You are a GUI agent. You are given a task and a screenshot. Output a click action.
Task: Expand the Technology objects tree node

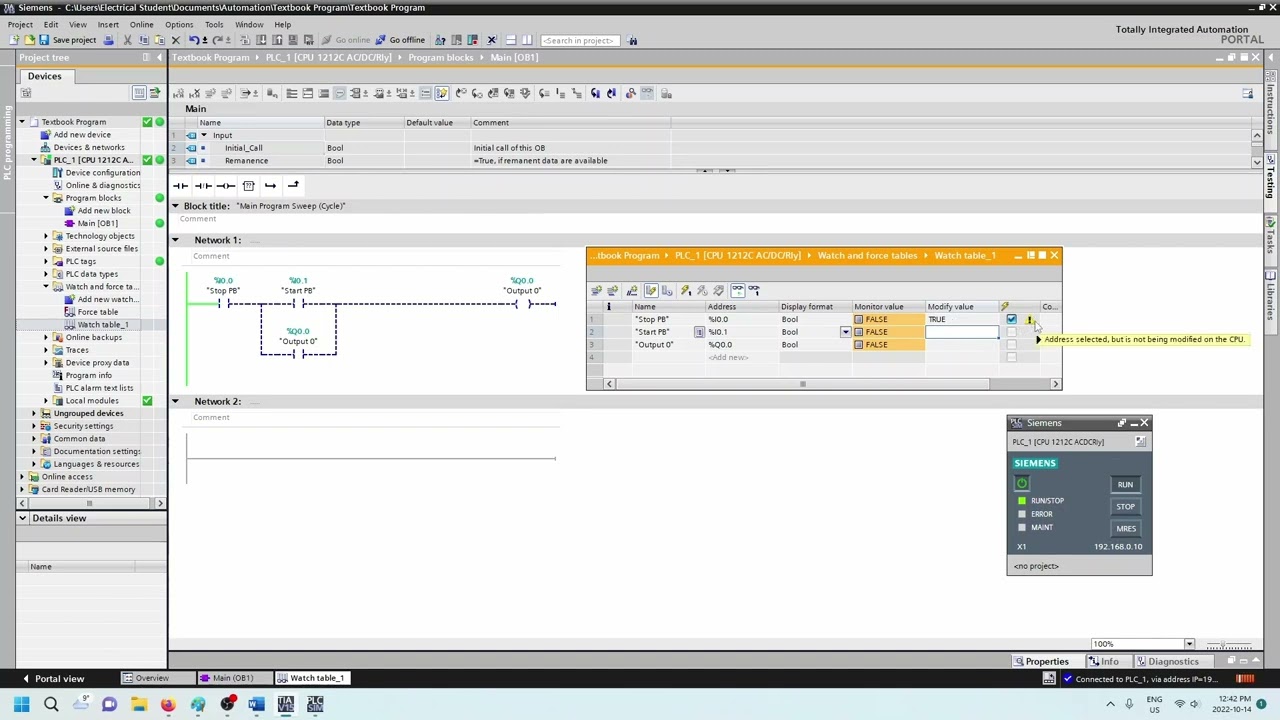[45, 236]
